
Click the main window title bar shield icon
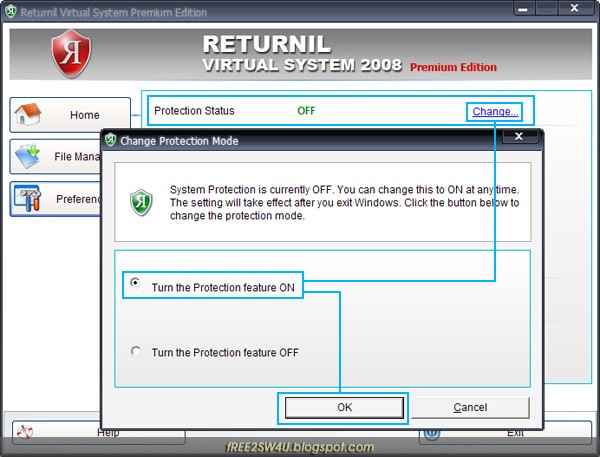11,11
